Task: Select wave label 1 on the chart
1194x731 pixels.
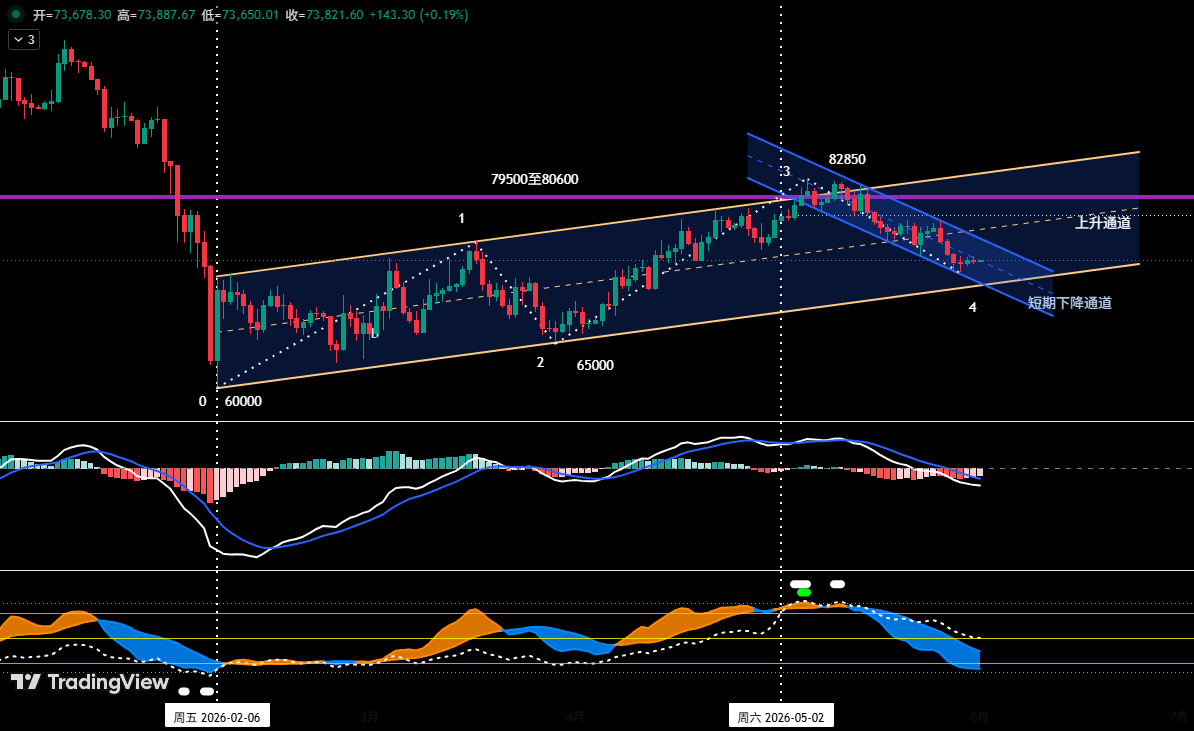Action: tap(461, 219)
